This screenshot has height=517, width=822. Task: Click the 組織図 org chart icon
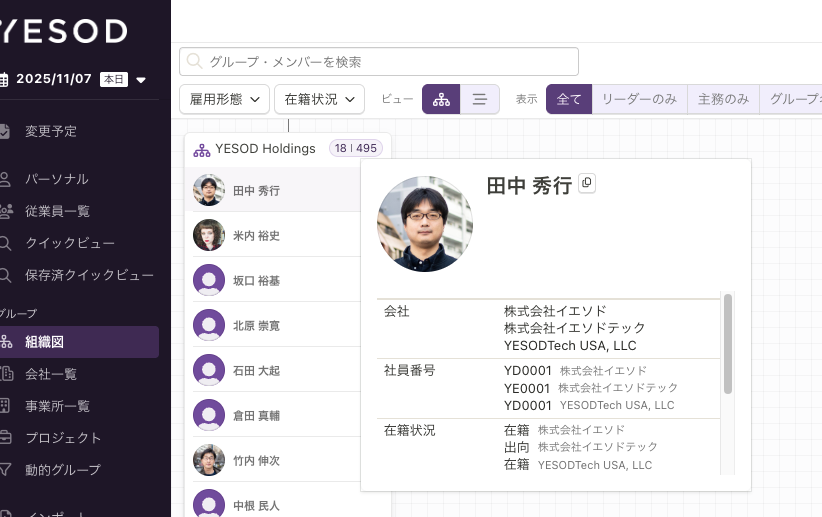(6, 342)
